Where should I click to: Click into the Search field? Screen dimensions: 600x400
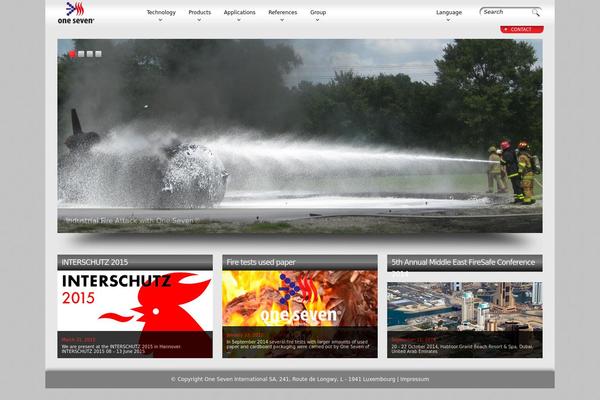pos(506,12)
